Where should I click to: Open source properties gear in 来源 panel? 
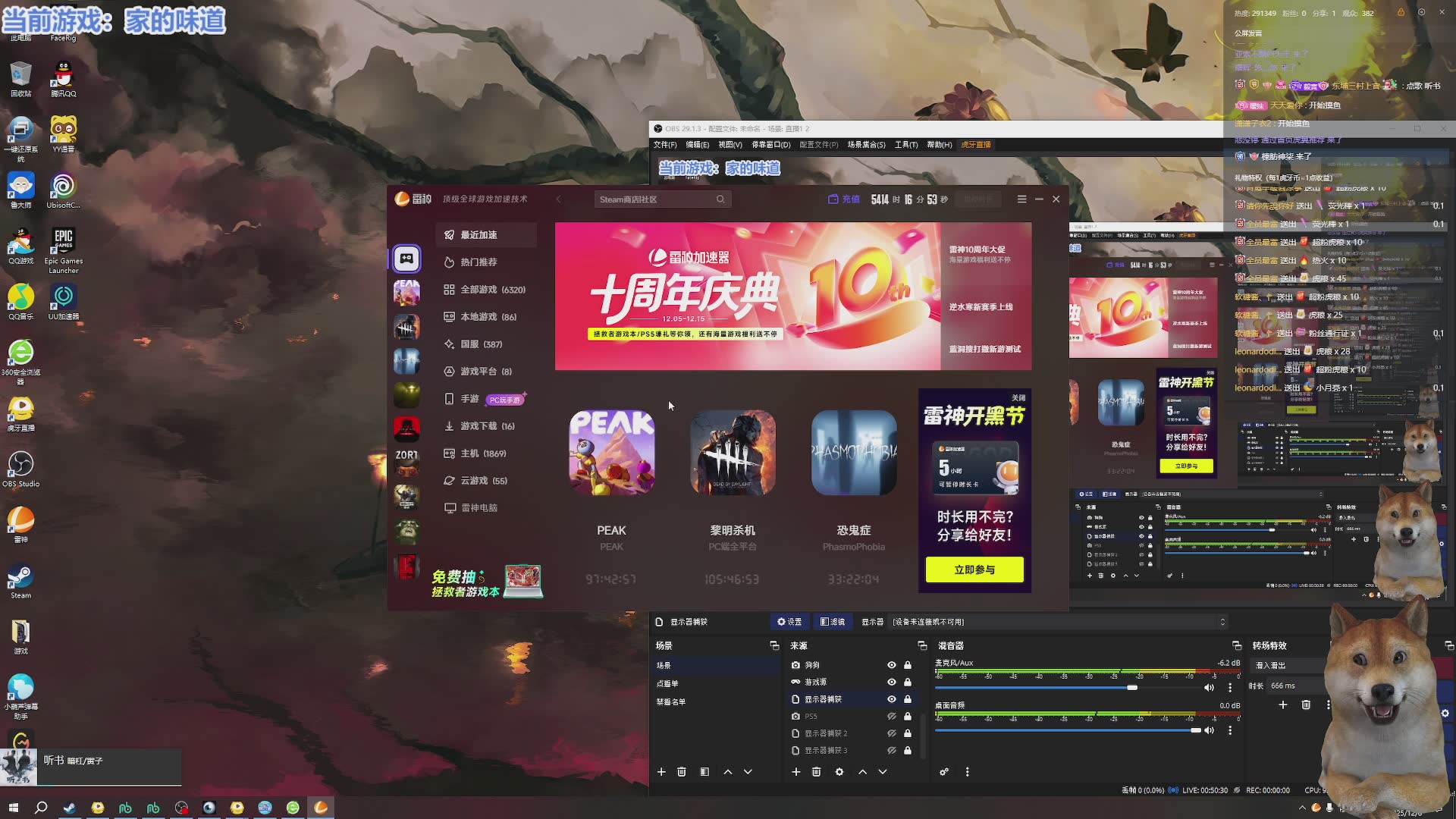[839, 772]
